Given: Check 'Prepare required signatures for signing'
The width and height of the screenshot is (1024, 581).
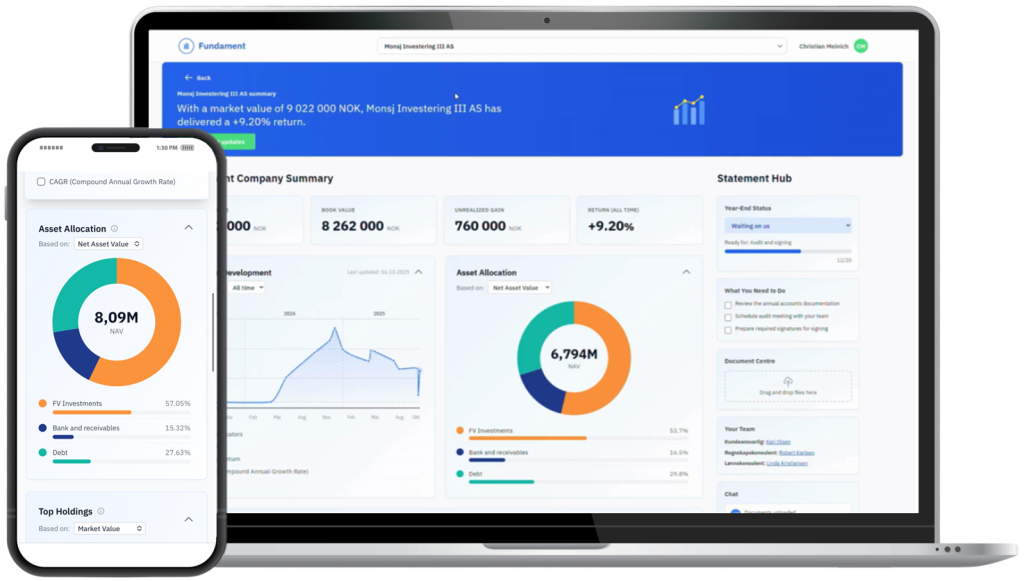Looking at the screenshot, I should point(728,329).
